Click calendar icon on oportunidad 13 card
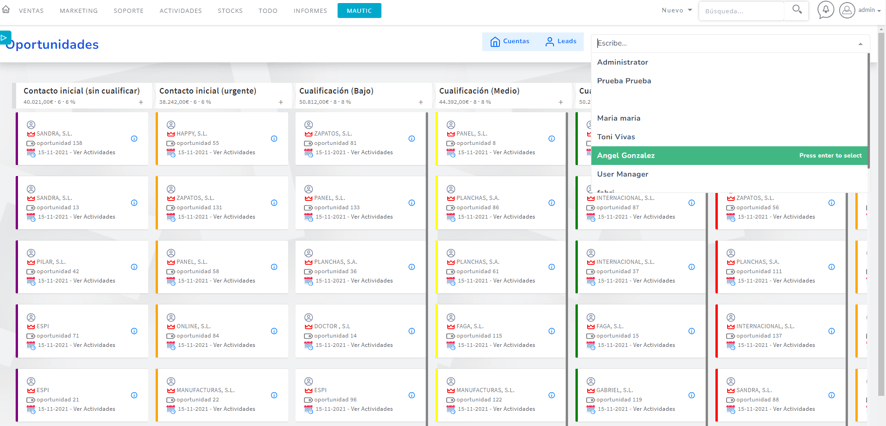 31,217
